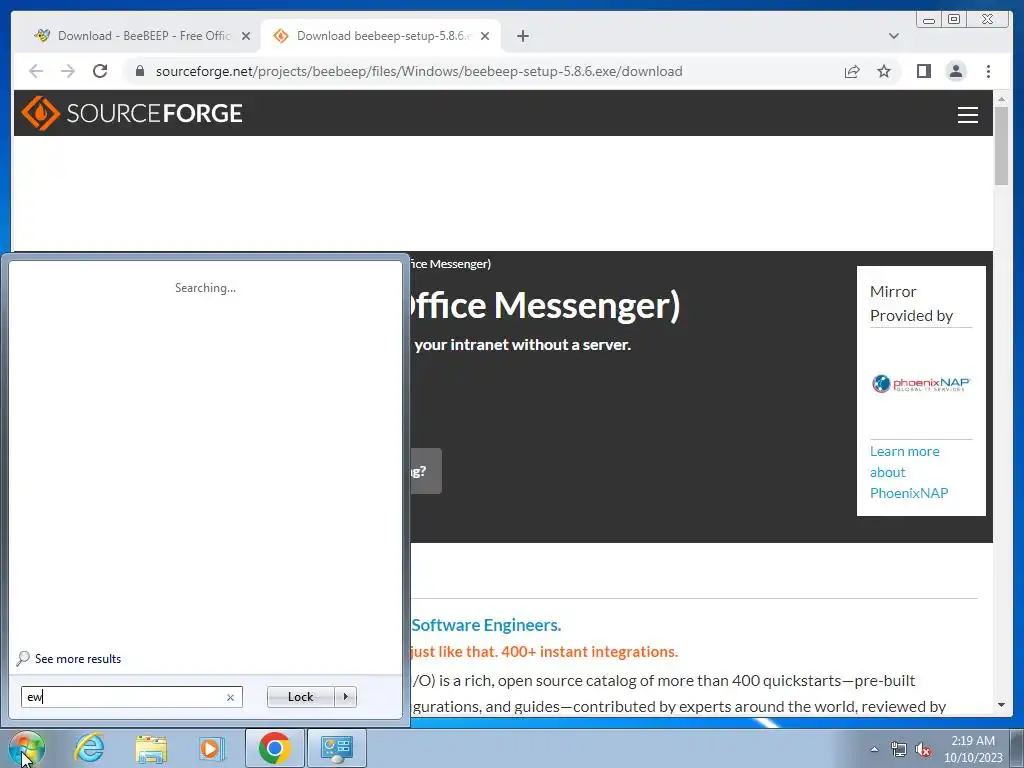1024x768 pixels.
Task: Click the Lock button in Start menu
Action: tap(300, 697)
